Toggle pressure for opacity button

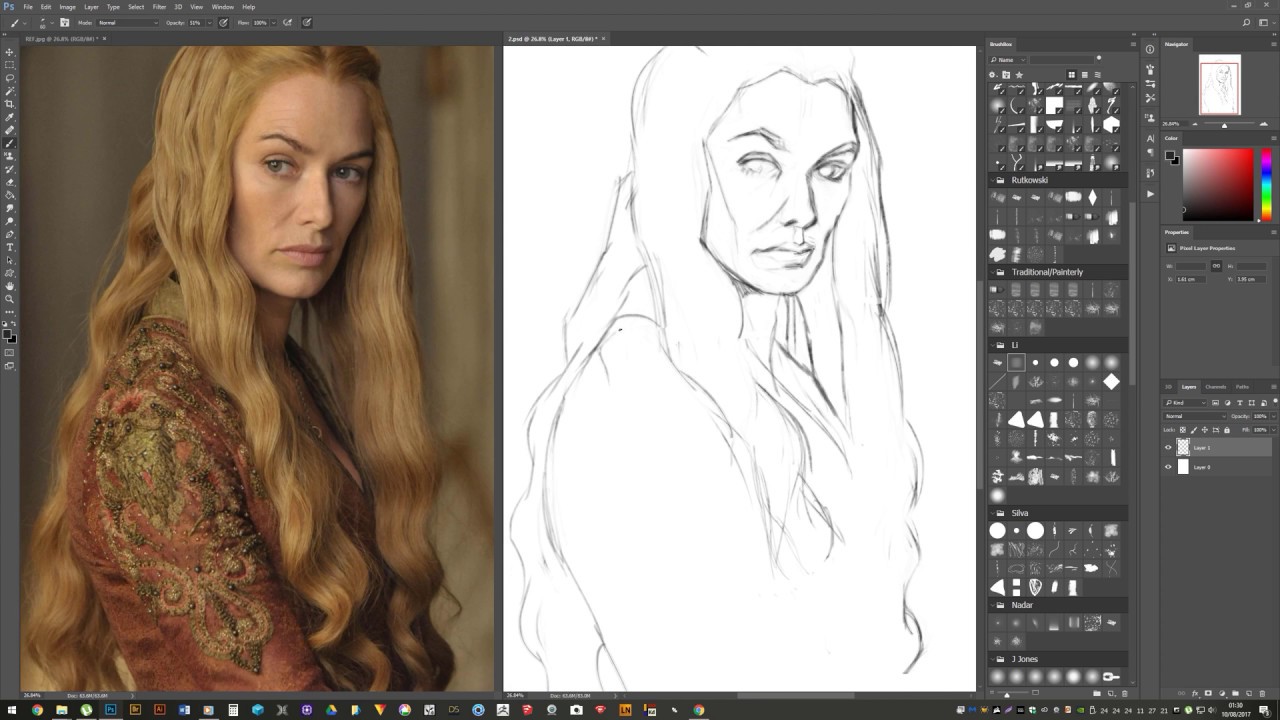tap(223, 22)
